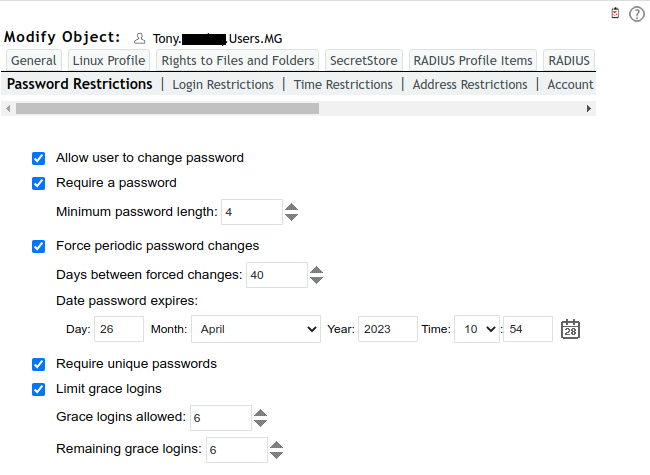Screen dimensions: 650x475
Task: Uncheck Require a password
Action: (x=39, y=183)
